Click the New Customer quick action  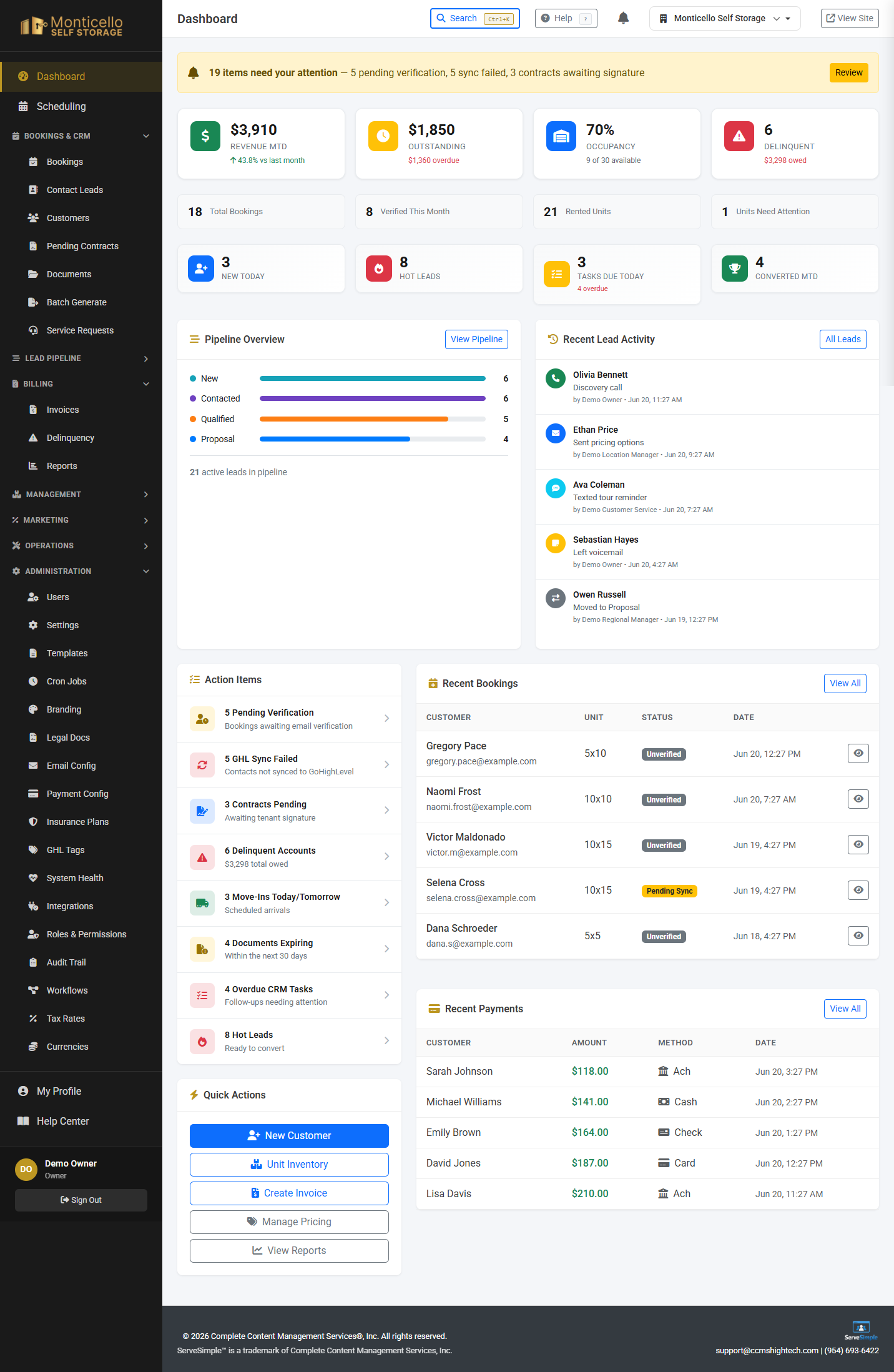289,1135
